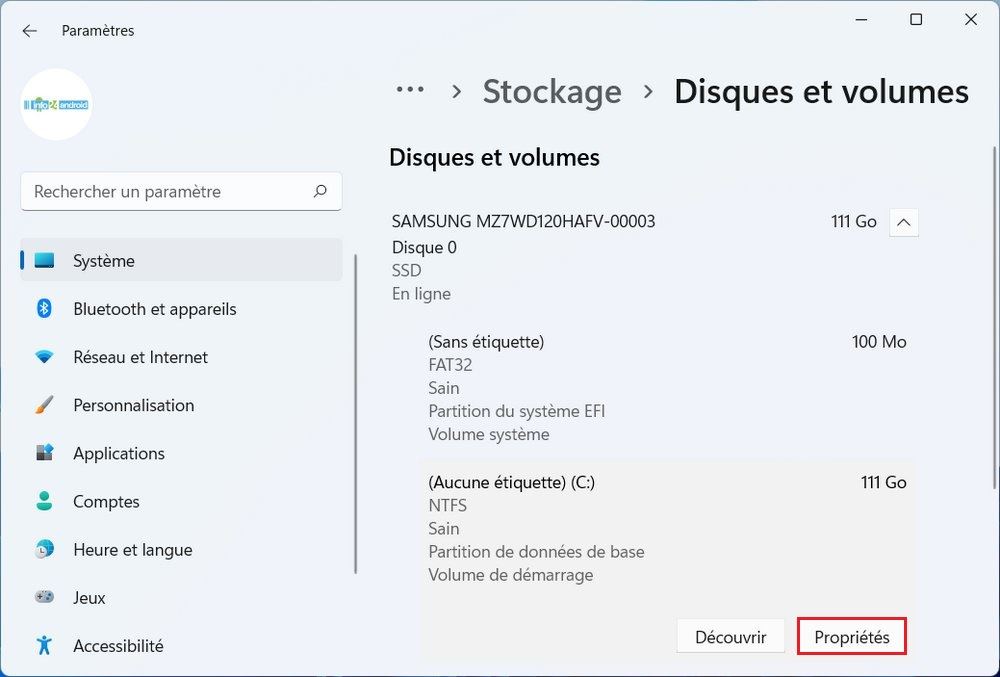
Task: Click the search magnifier icon
Action: (320, 191)
